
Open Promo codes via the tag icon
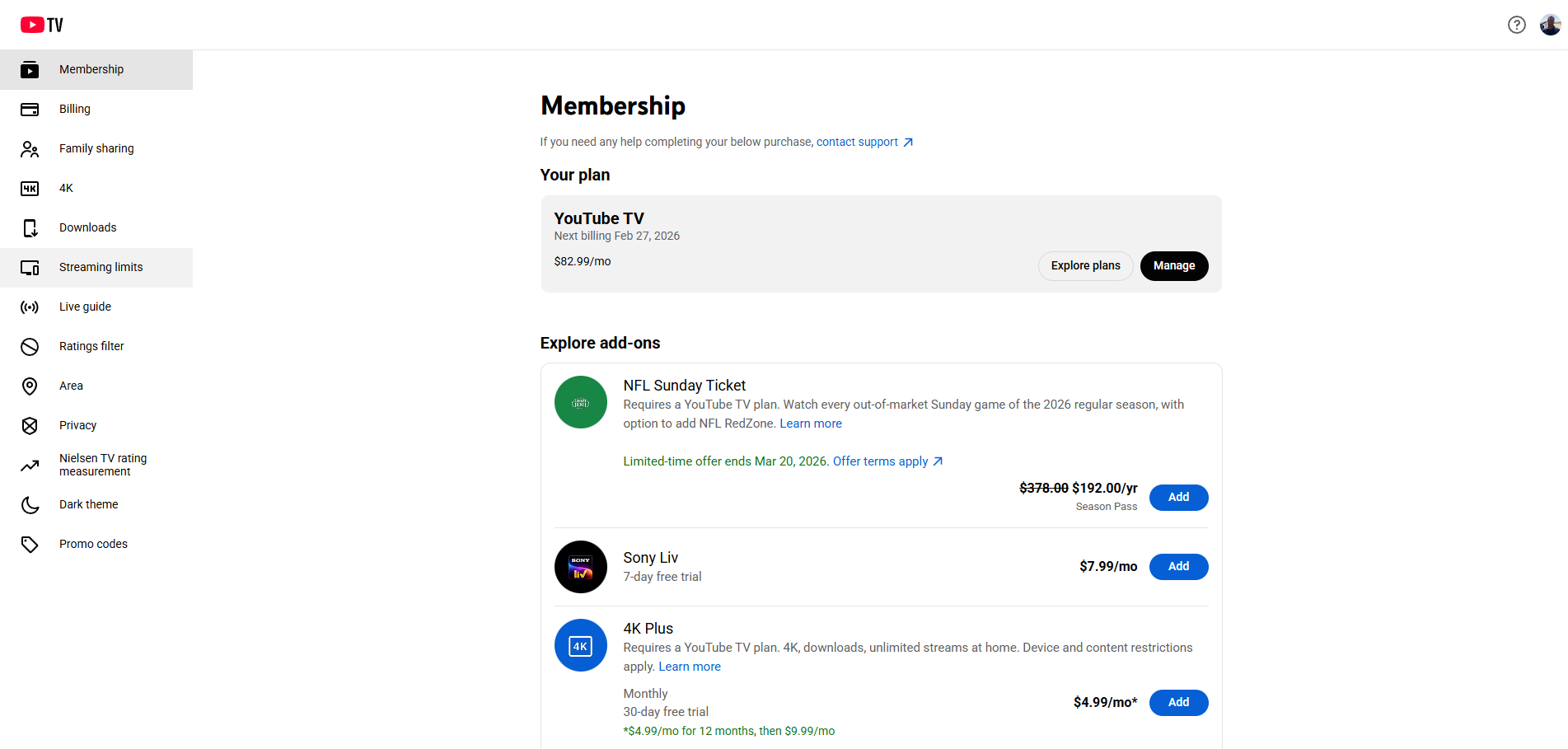tap(30, 544)
